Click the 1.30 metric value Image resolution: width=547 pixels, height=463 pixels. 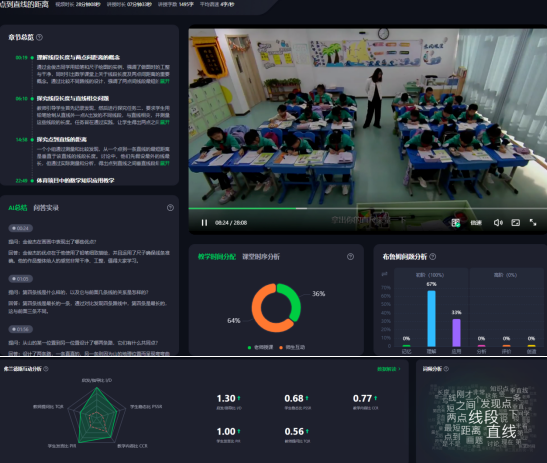(x=226, y=398)
